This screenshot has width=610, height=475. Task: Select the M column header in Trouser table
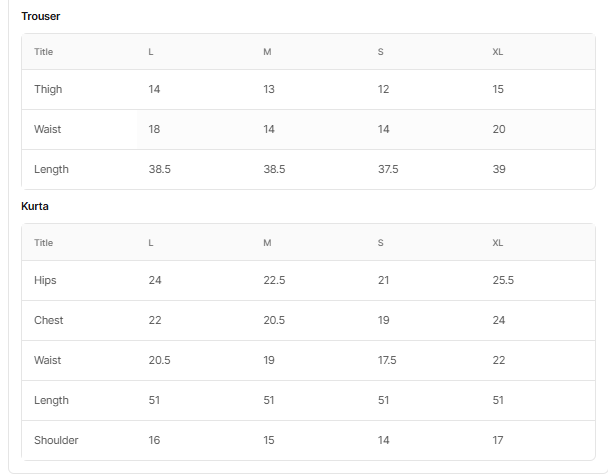click(x=267, y=52)
